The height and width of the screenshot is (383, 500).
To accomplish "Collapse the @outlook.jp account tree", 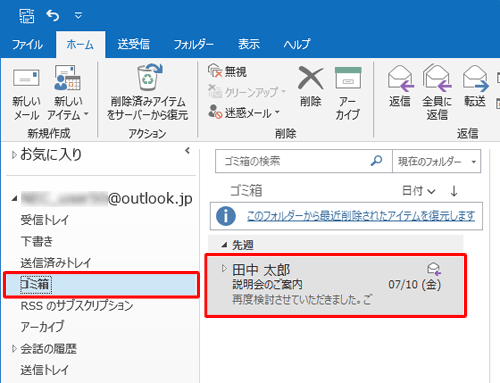I will 14,199.
